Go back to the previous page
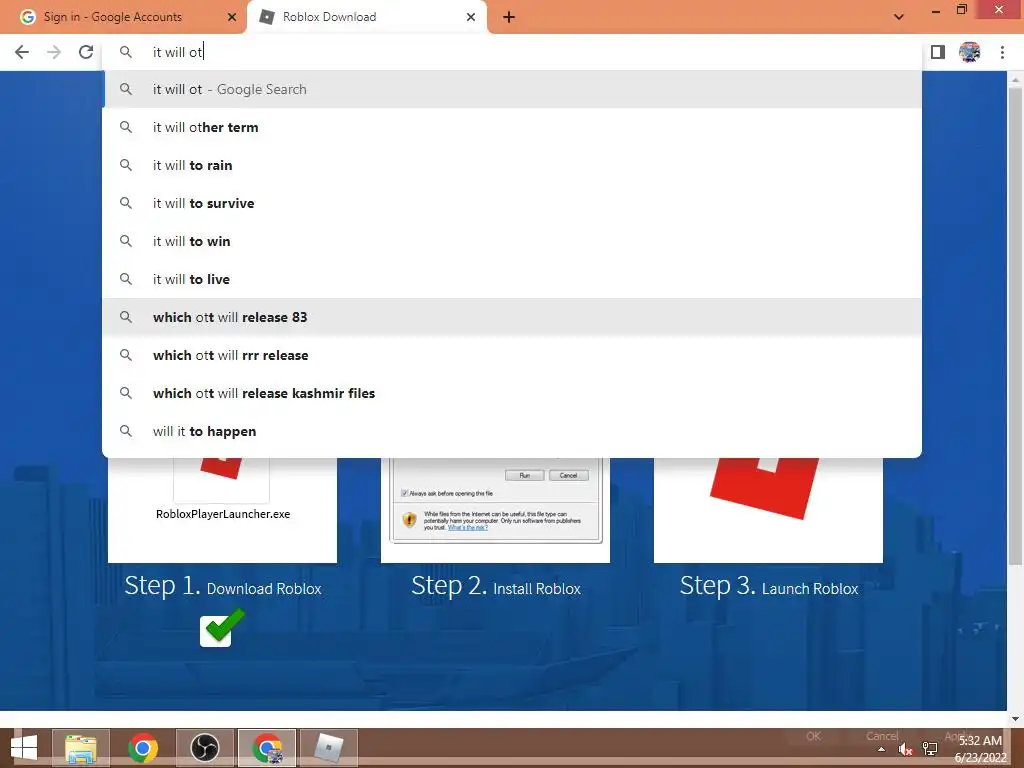1024x768 pixels. click(x=22, y=52)
